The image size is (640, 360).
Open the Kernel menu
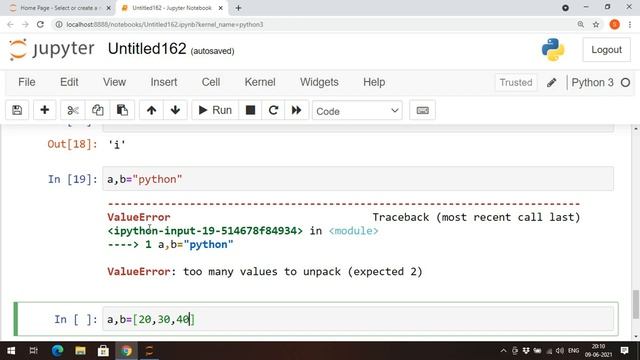pyautogui.click(x=260, y=82)
